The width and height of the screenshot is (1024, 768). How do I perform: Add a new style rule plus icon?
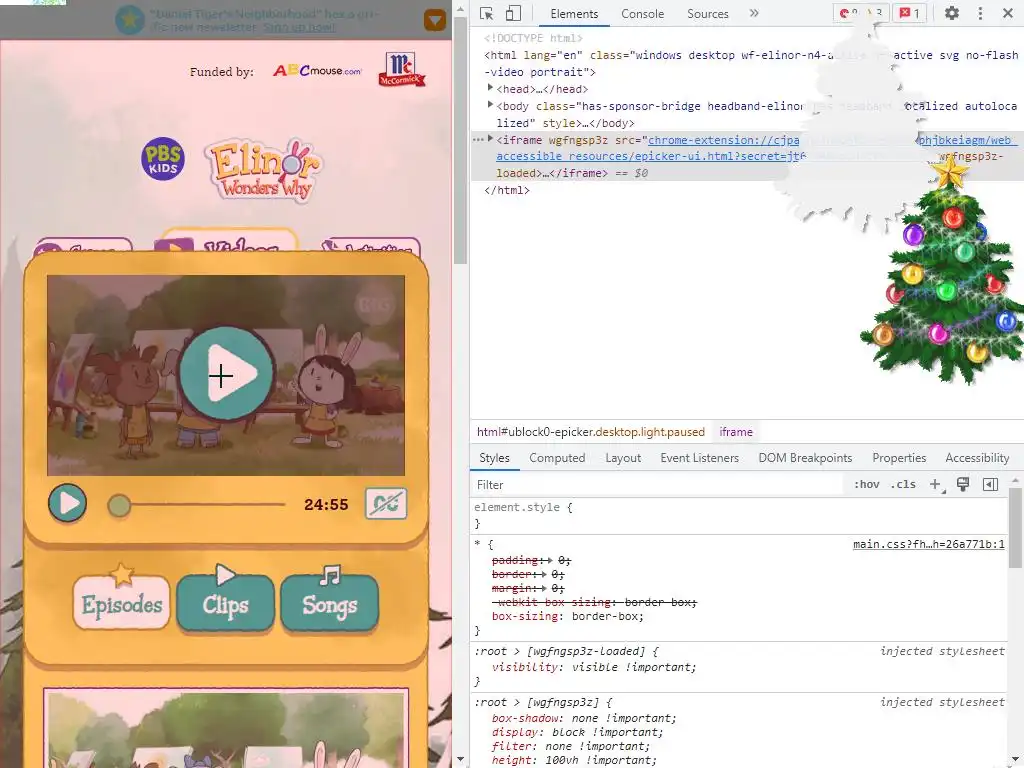click(936, 485)
